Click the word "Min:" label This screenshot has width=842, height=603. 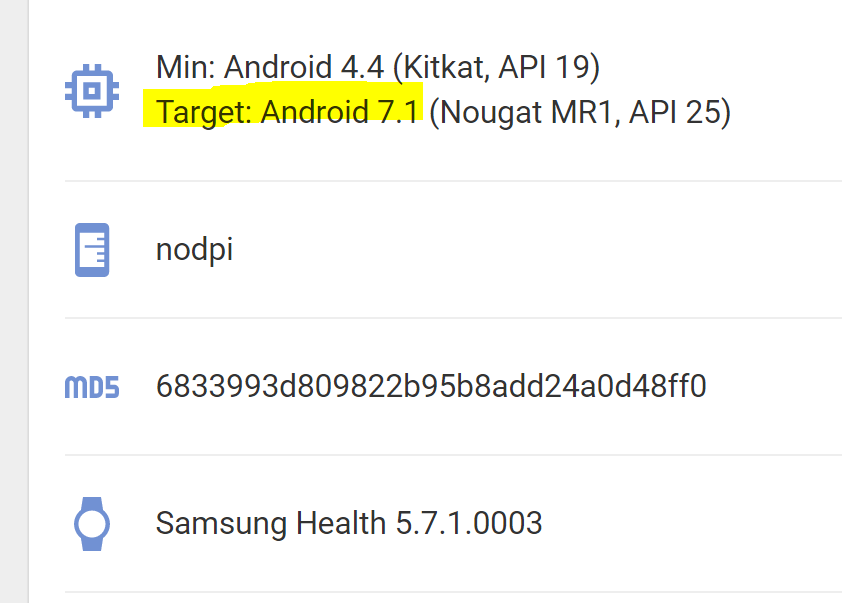point(186,68)
